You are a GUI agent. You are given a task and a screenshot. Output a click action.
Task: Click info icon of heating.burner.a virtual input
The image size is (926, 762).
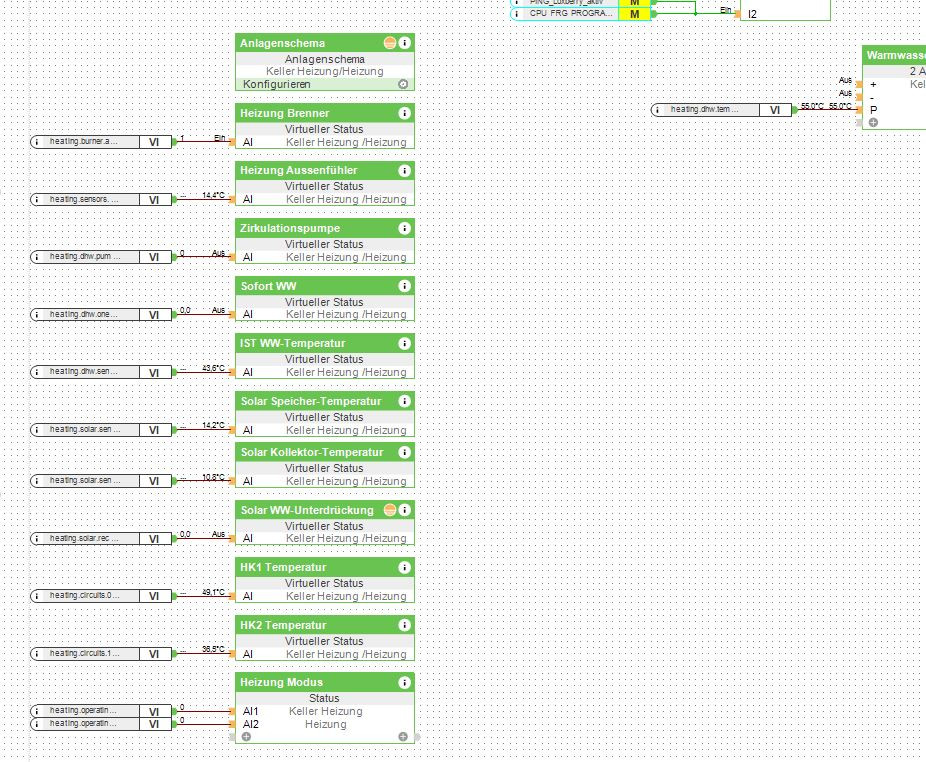pos(37,142)
